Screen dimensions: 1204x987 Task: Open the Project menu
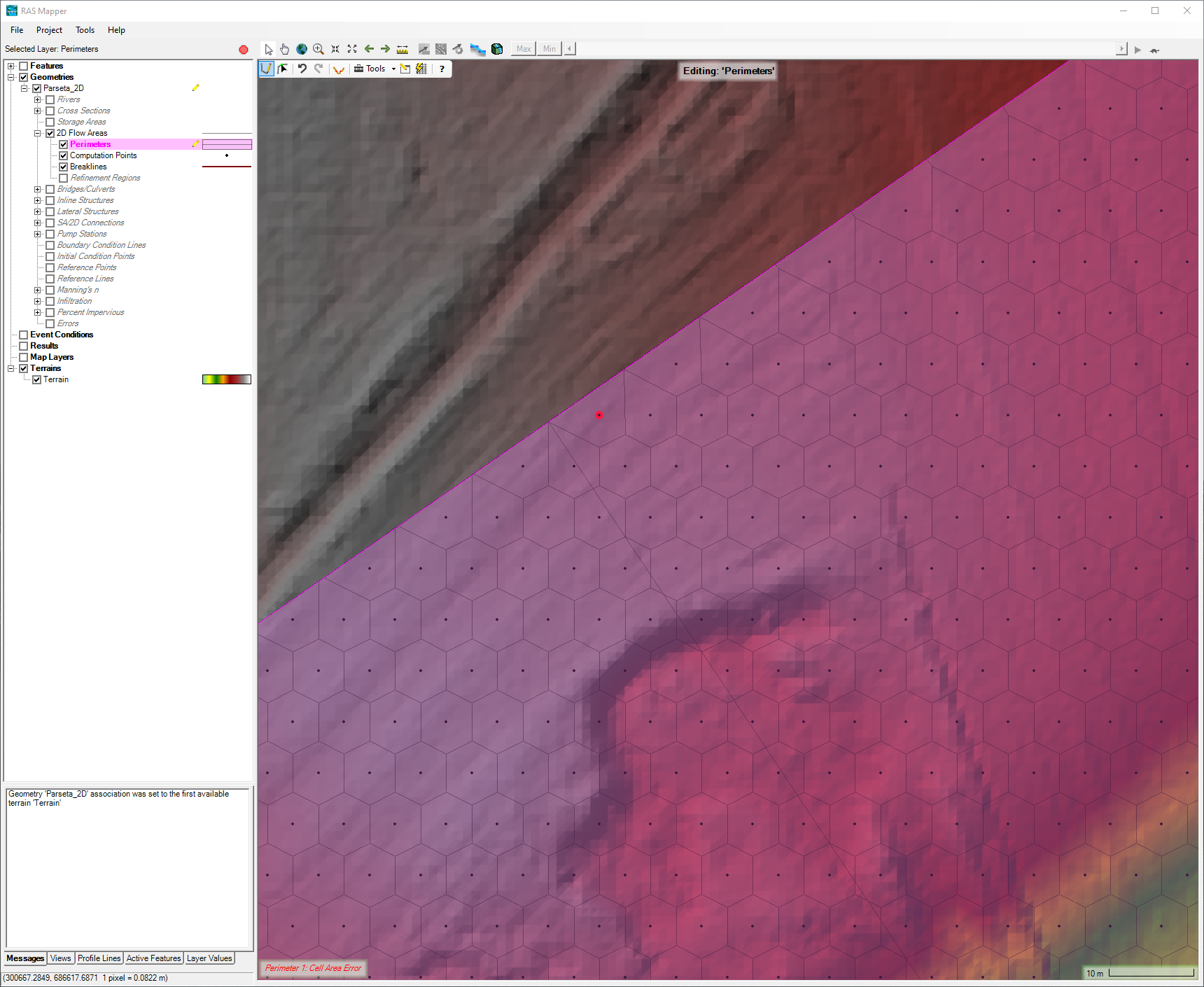tap(49, 30)
